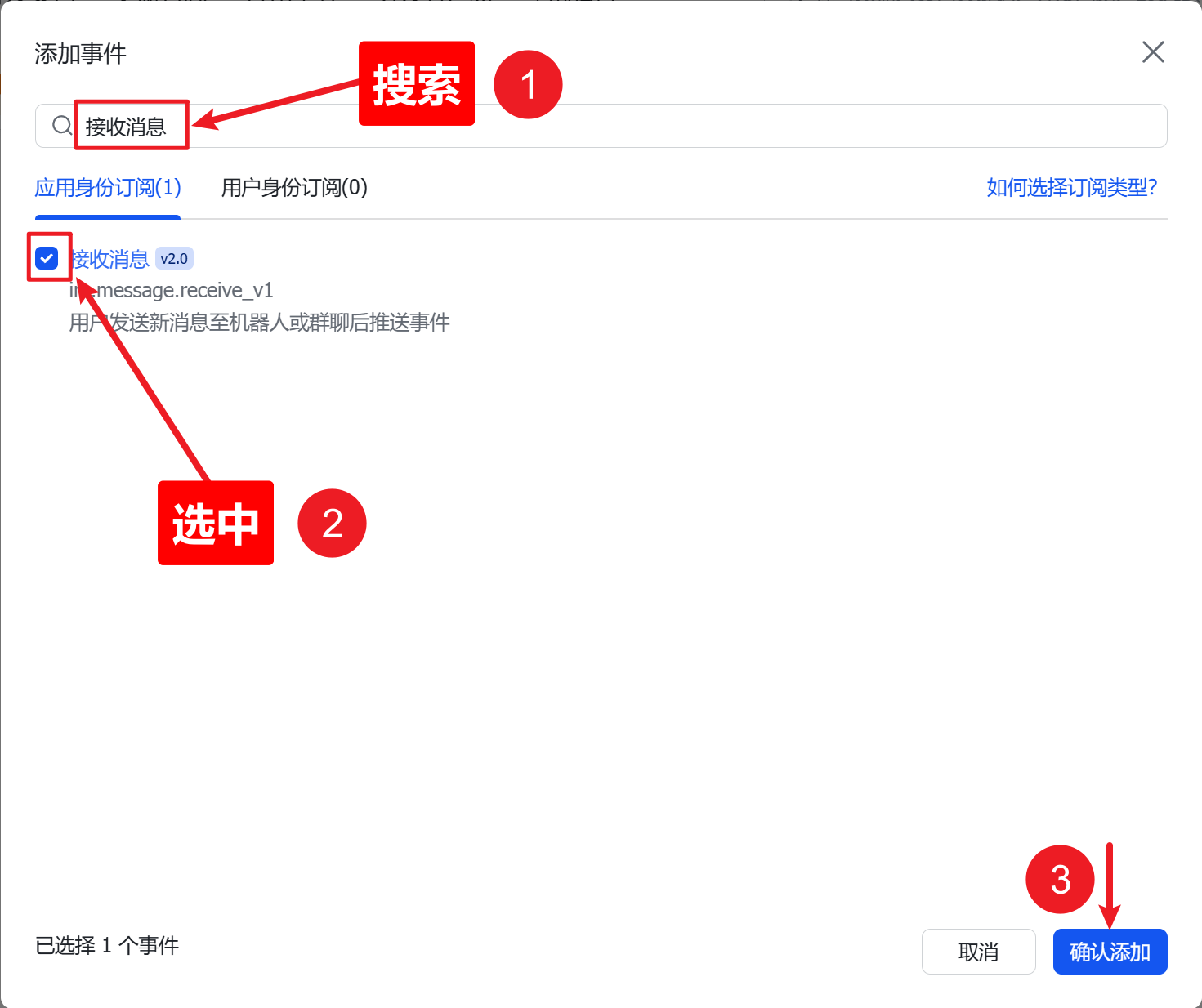Click the red circle marker numbered 1
Screen dimensions: 1202x1008
click(x=528, y=84)
